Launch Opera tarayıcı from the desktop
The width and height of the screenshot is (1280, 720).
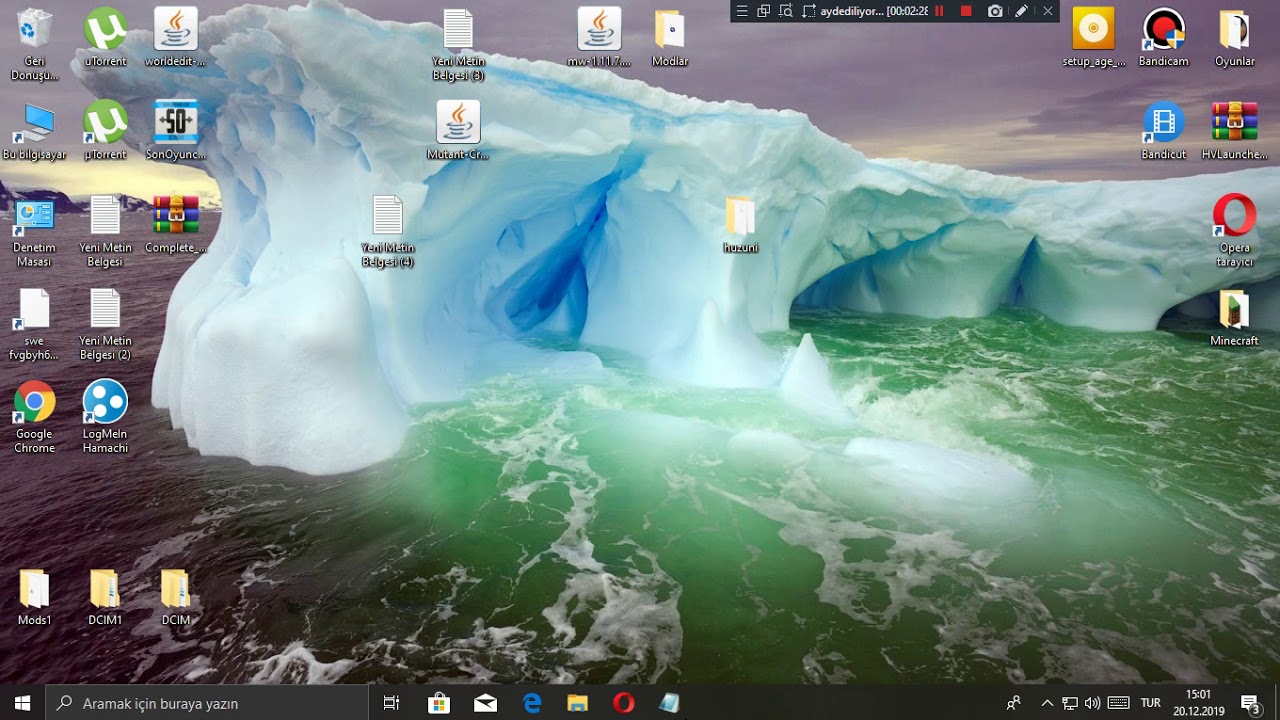click(x=1234, y=217)
